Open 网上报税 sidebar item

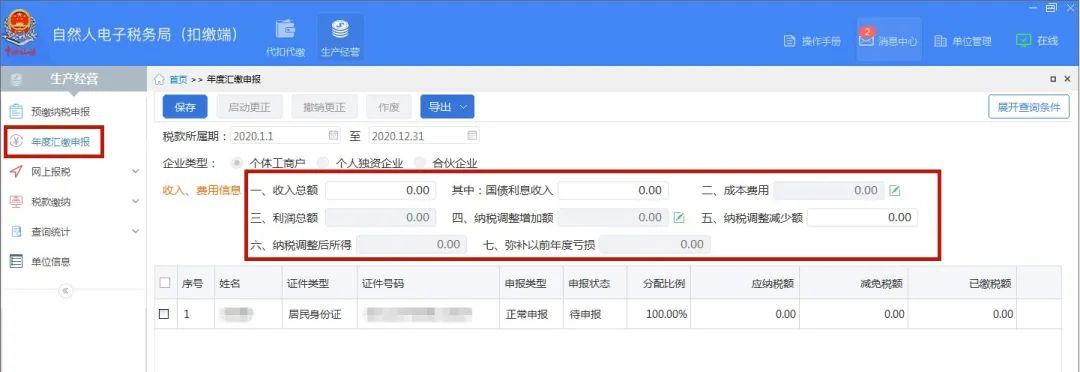(51, 172)
